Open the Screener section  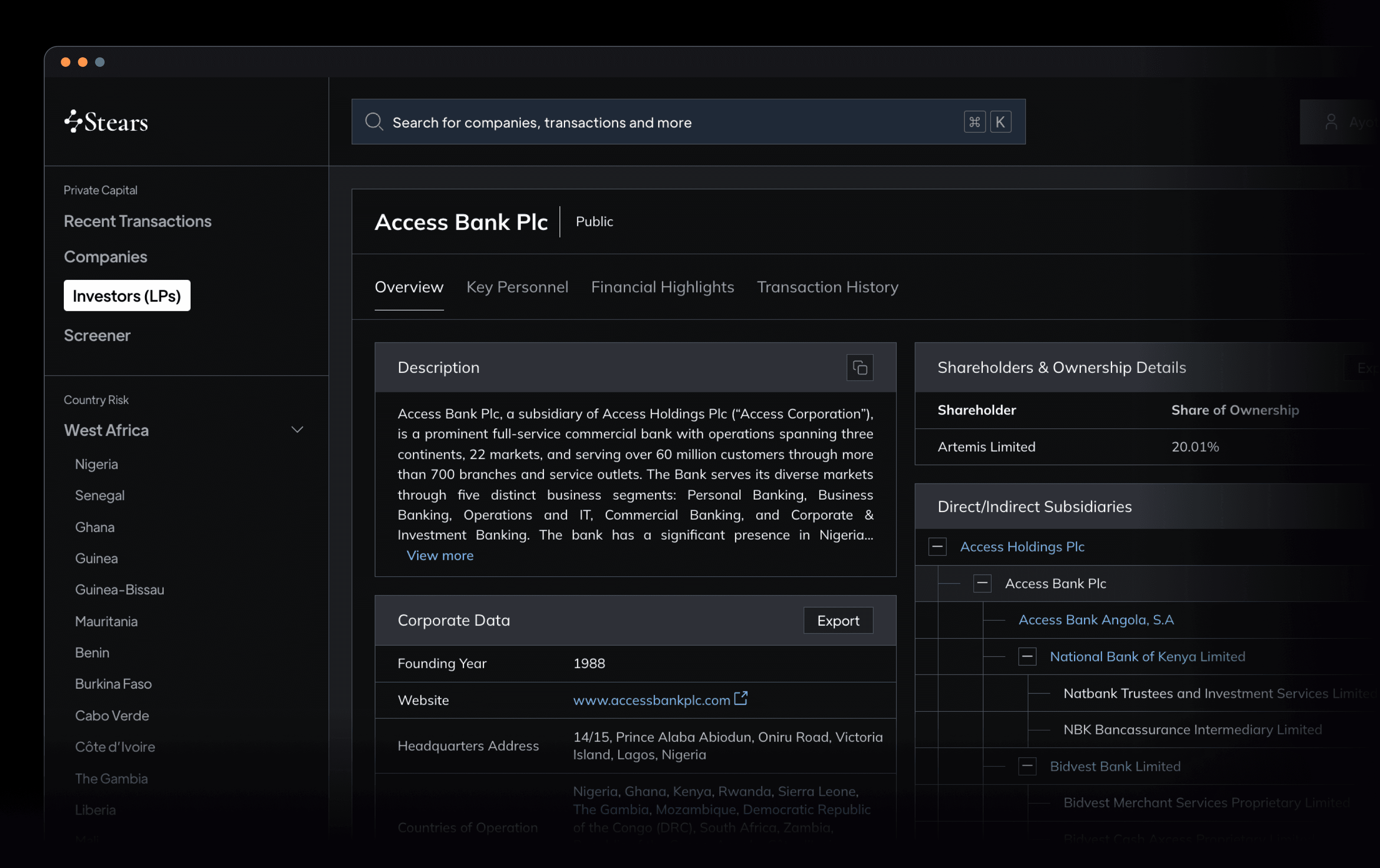tap(97, 335)
